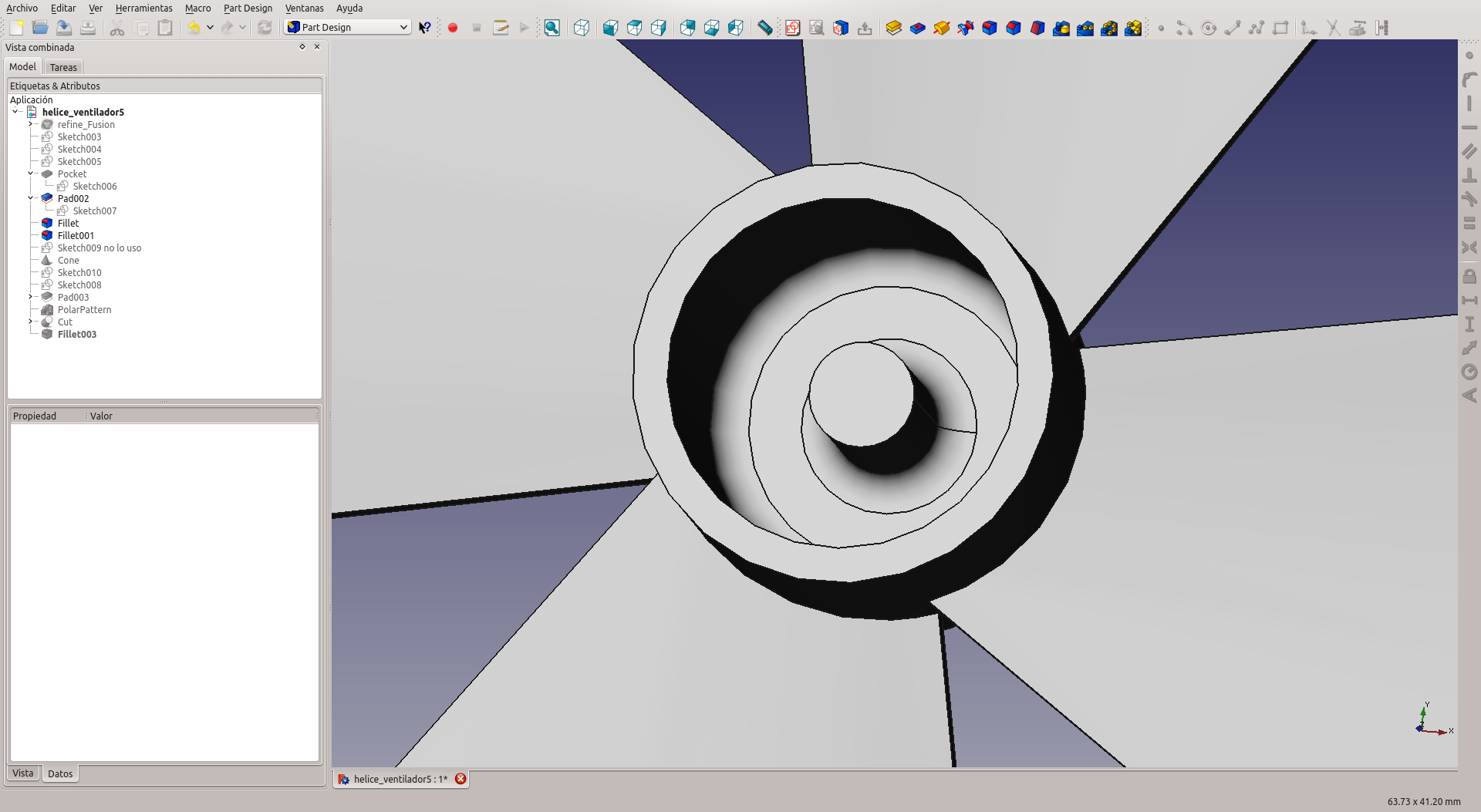Open the Herramientas menu
This screenshot has width=1481, height=812.
pyautogui.click(x=143, y=8)
